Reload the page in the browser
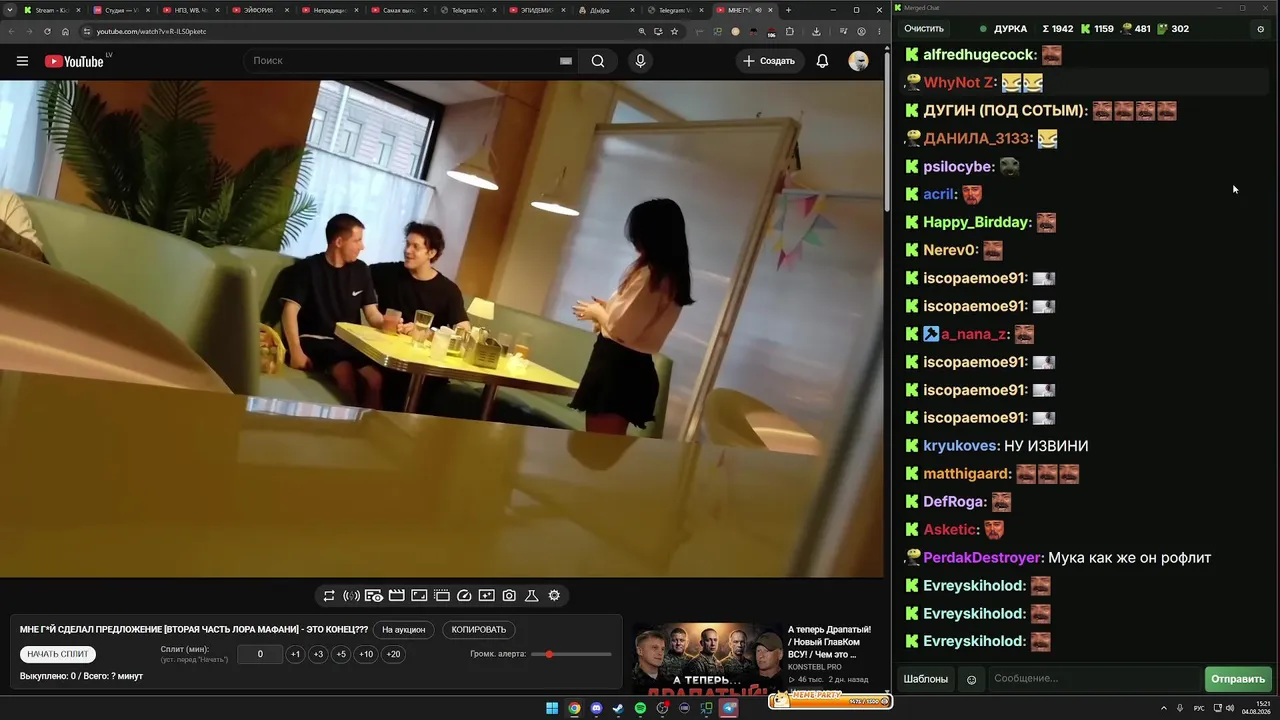This screenshot has height=720, width=1280. 47,31
